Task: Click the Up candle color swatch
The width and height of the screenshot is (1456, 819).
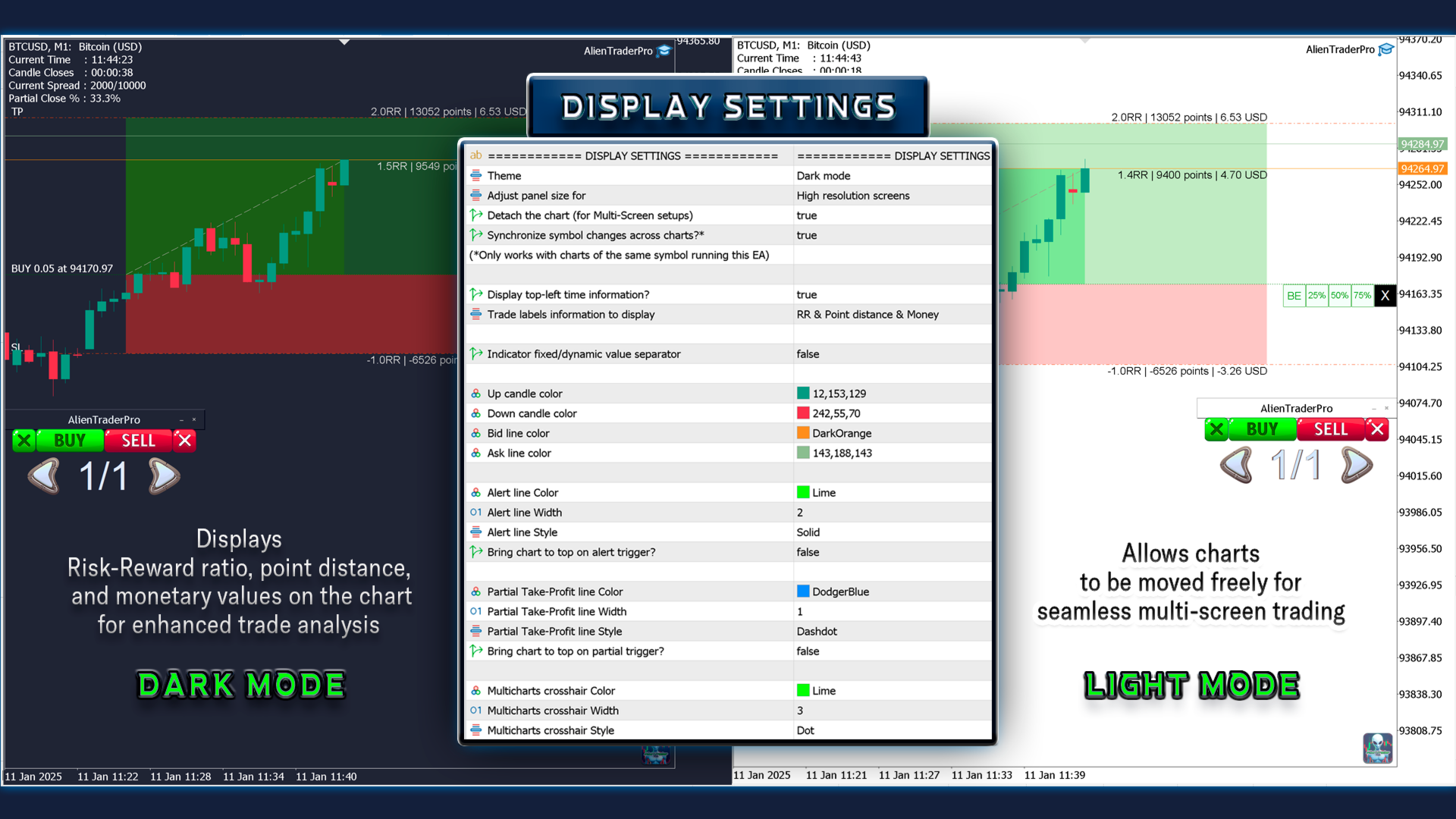Action: pyautogui.click(x=803, y=394)
